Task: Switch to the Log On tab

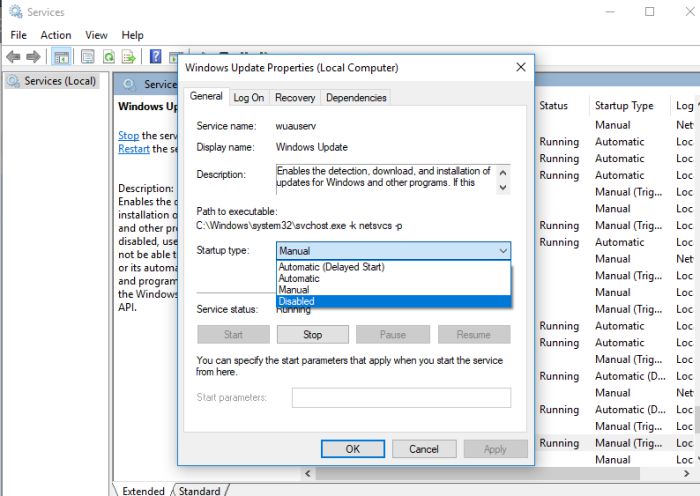Action: 249,98
